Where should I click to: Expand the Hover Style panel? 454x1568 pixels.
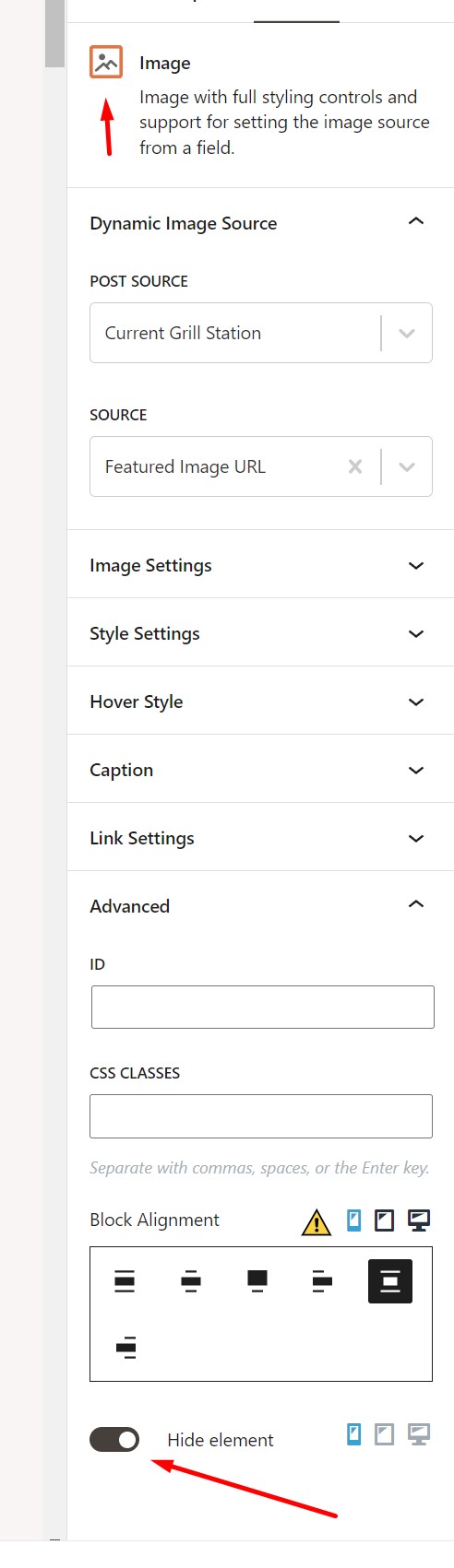click(x=260, y=701)
